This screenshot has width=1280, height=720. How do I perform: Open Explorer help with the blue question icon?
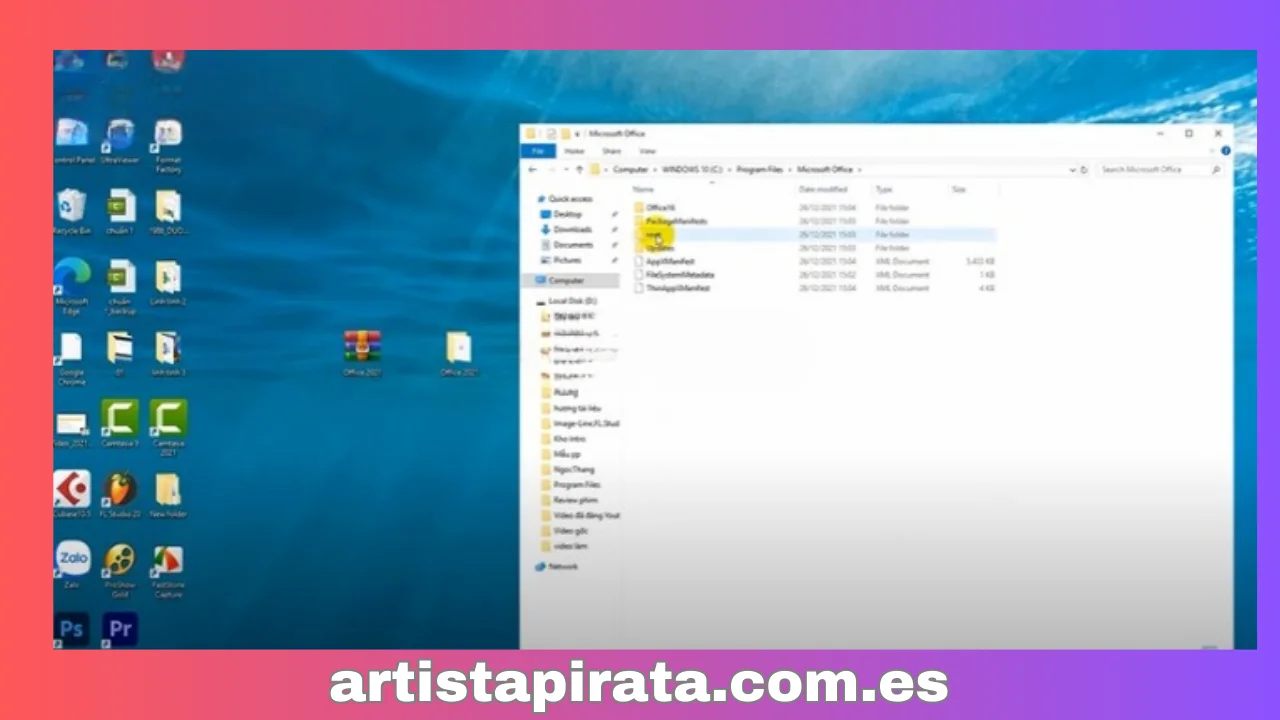pyautogui.click(x=1226, y=151)
